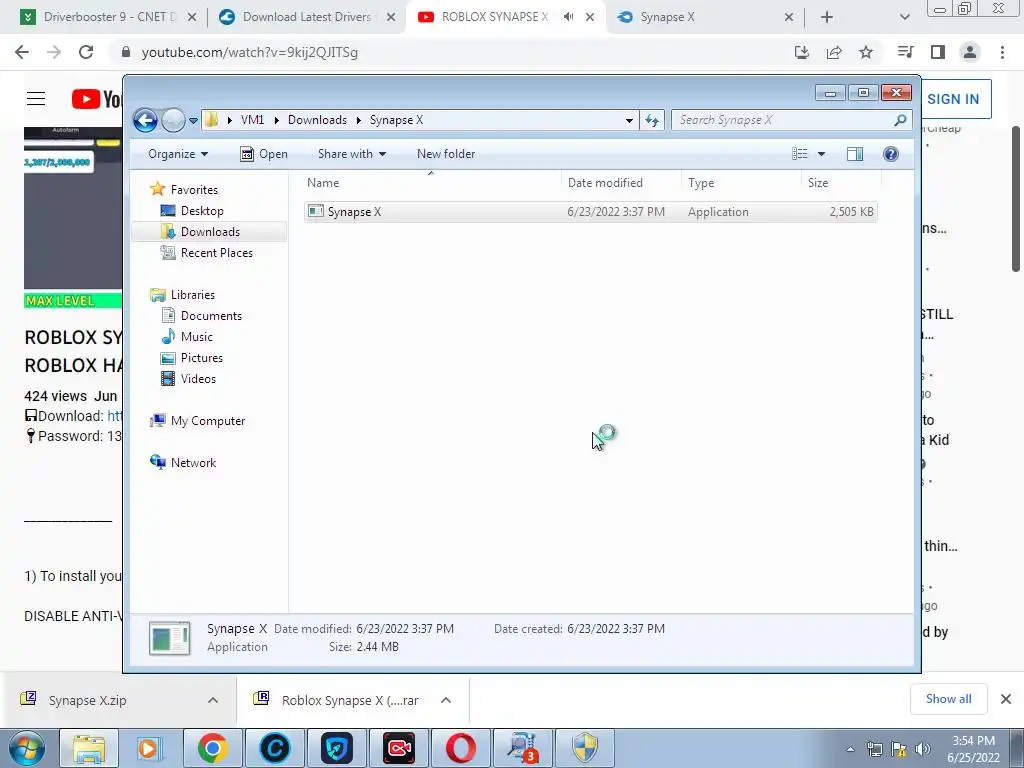The width and height of the screenshot is (1024, 768).
Task: Open the Share with menu
Action: click(x=351, y=154)
